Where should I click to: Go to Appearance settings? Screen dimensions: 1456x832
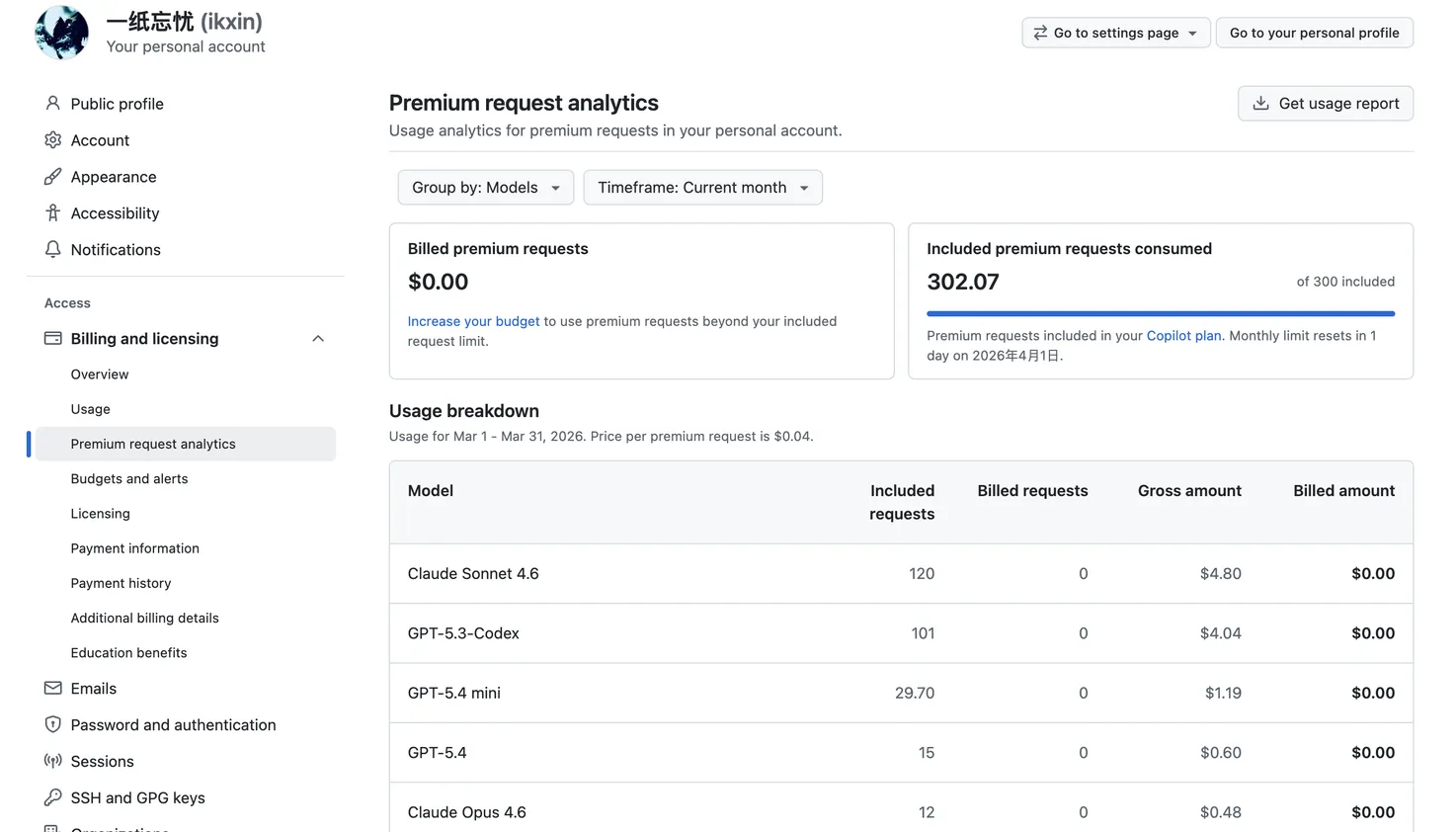click(114, 177)
